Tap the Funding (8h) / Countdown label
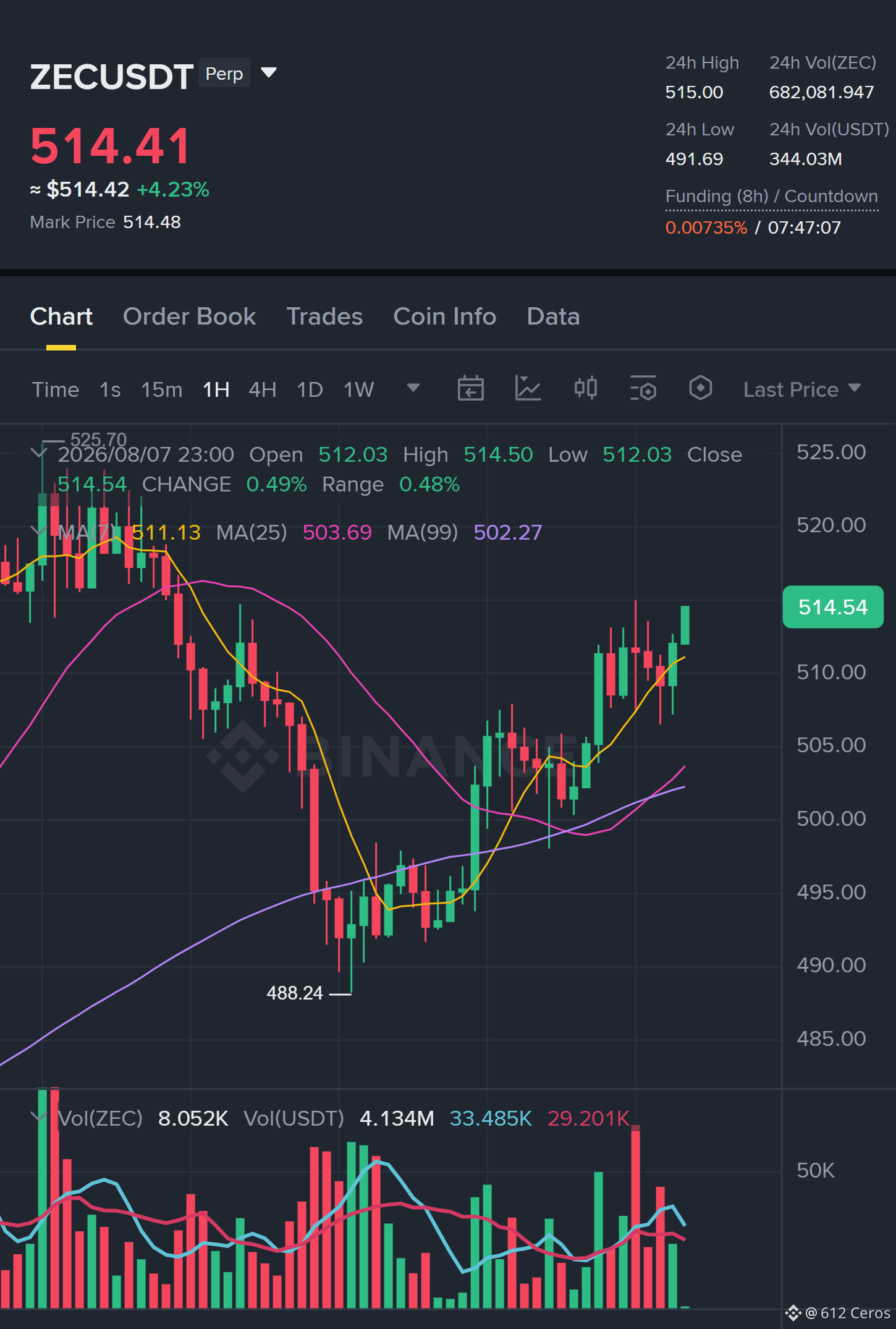896x1329 pixels. click(x=772, y=196)
